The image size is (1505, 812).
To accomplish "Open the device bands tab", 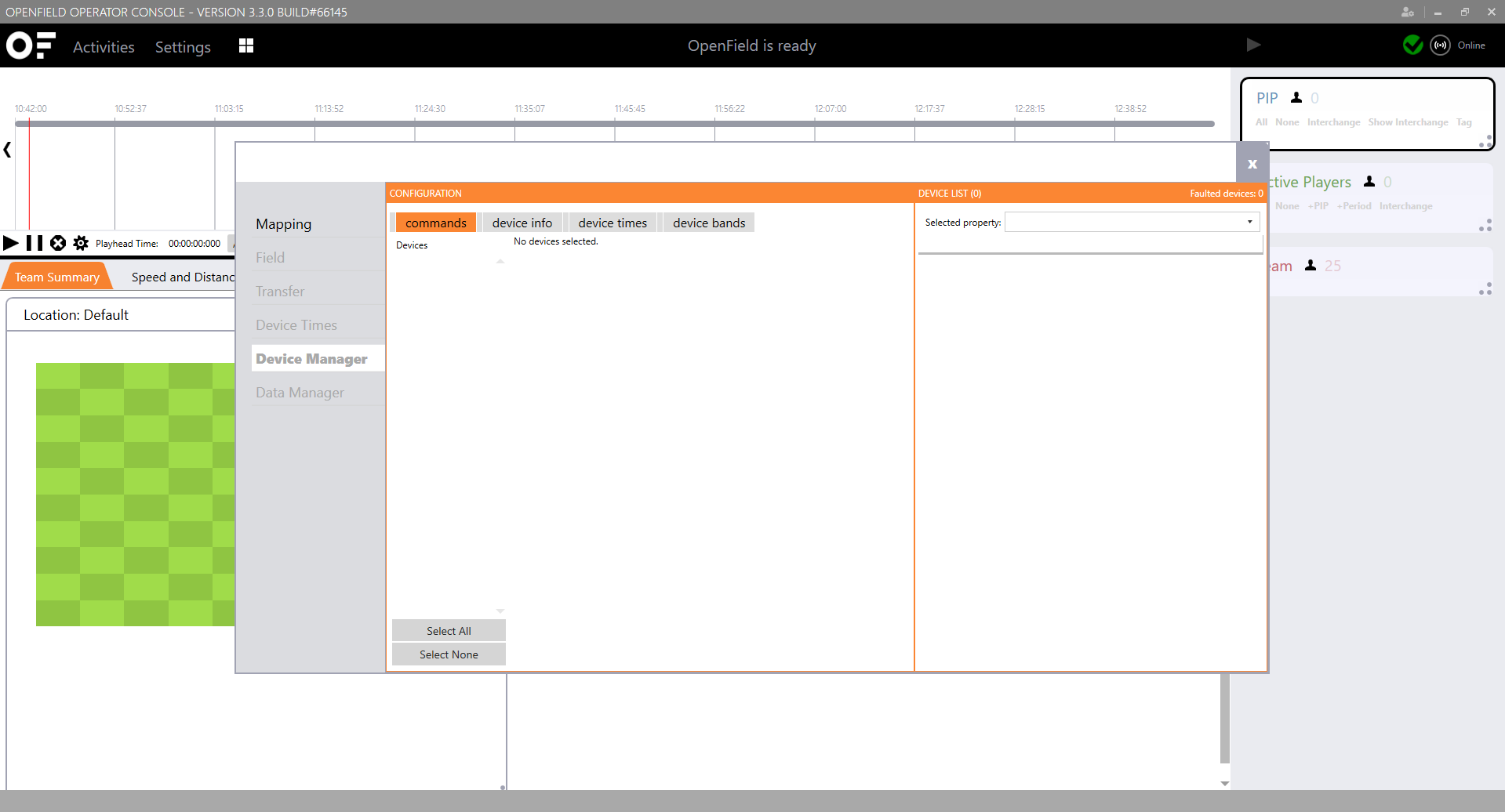I will [x=709, y=223].
